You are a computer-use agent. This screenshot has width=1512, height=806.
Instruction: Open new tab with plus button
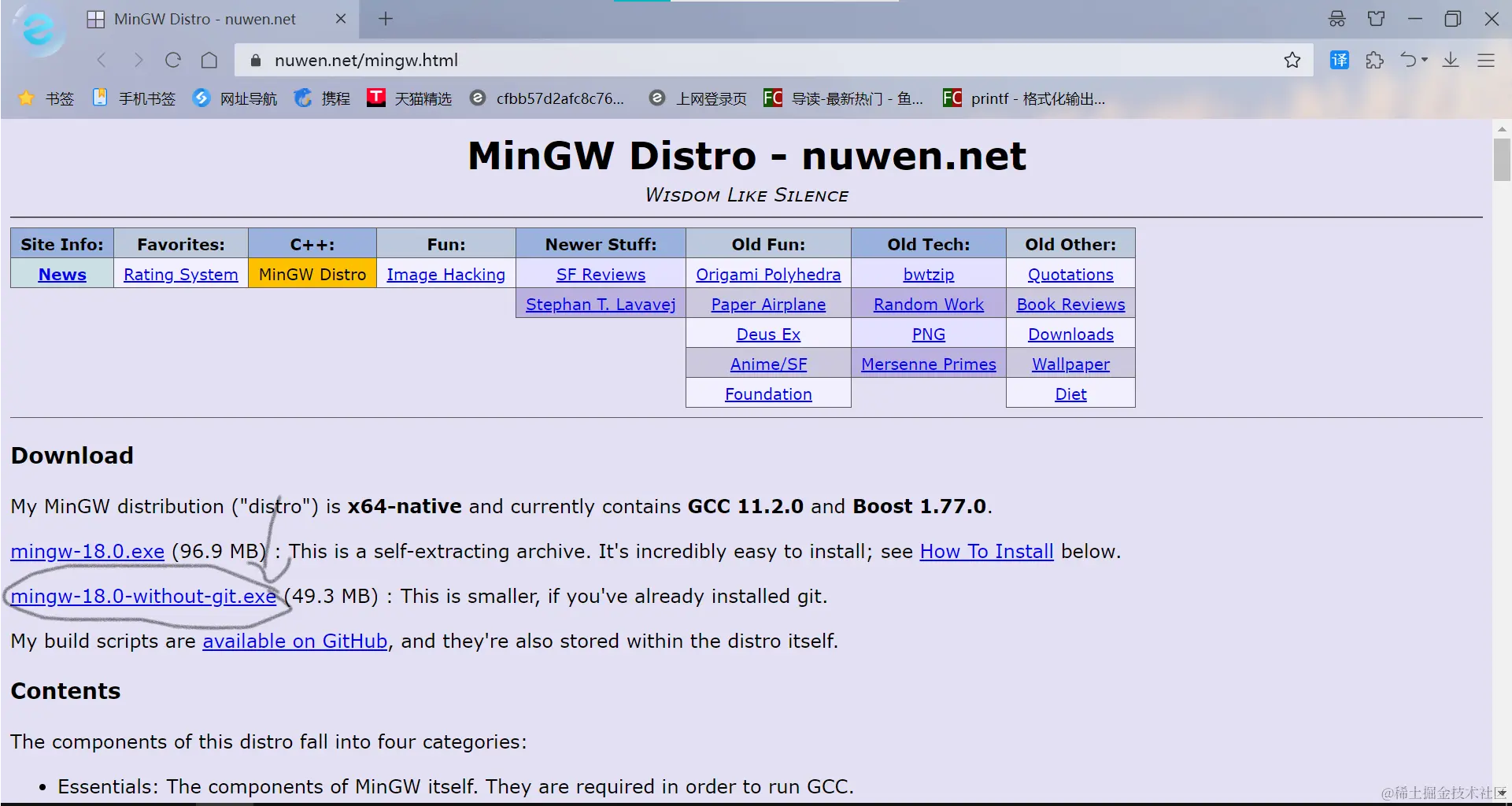pyautogui.click(x=386, y=19)
